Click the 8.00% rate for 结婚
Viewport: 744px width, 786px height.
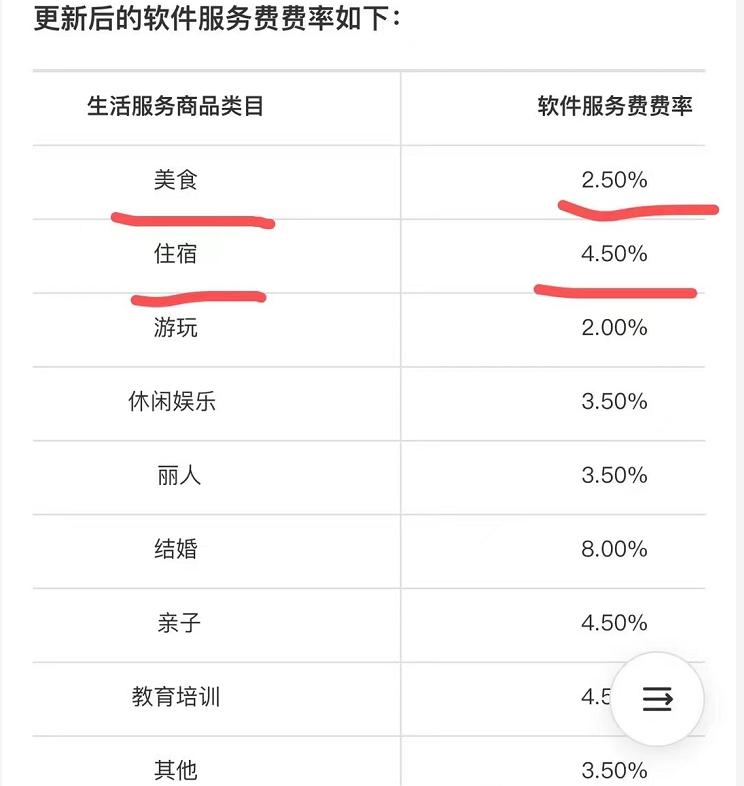pyautogui.click(x=614, y=549)
